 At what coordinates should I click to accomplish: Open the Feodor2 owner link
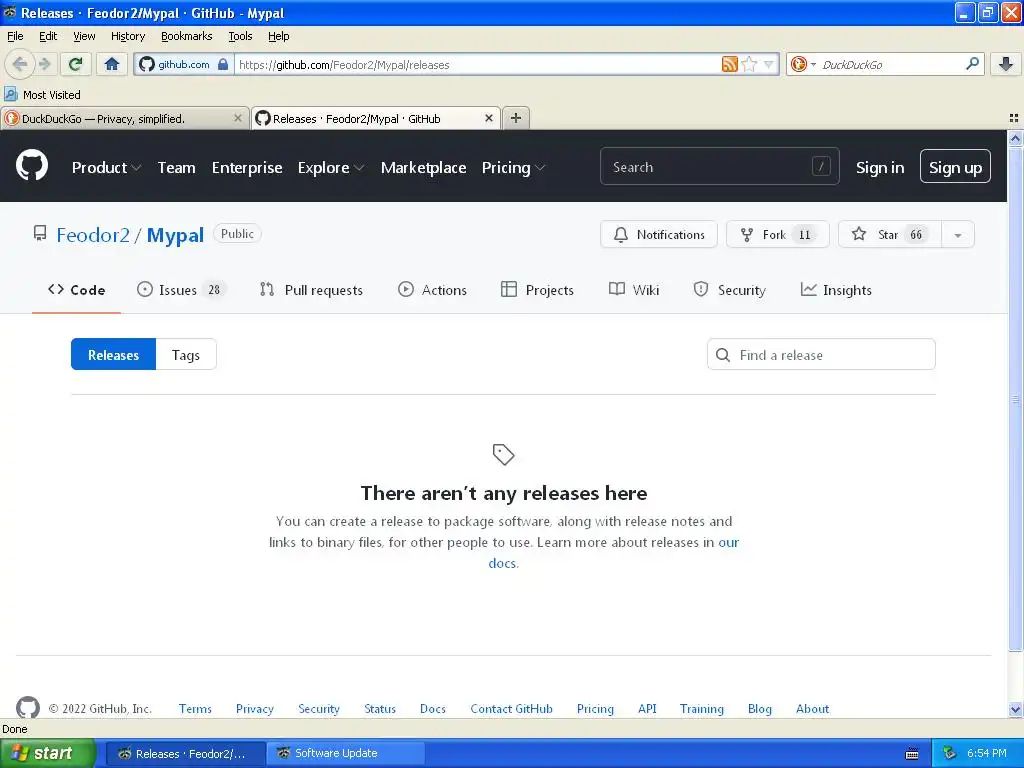point(93,235)
